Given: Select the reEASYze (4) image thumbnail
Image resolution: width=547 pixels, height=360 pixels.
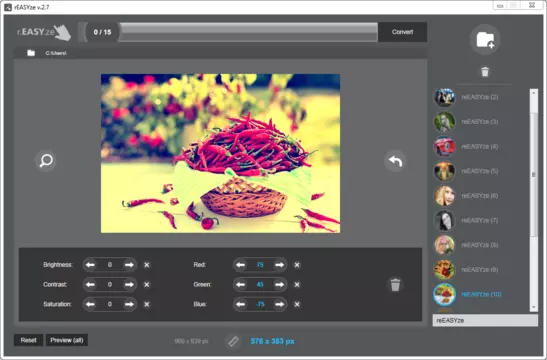Looking at the screenshot, I should (444, 147).
